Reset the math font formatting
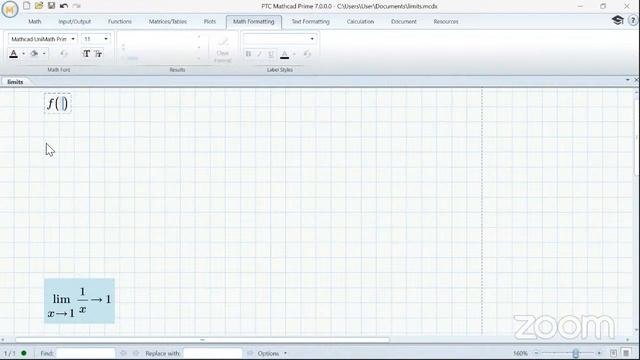 pos(64,54)
